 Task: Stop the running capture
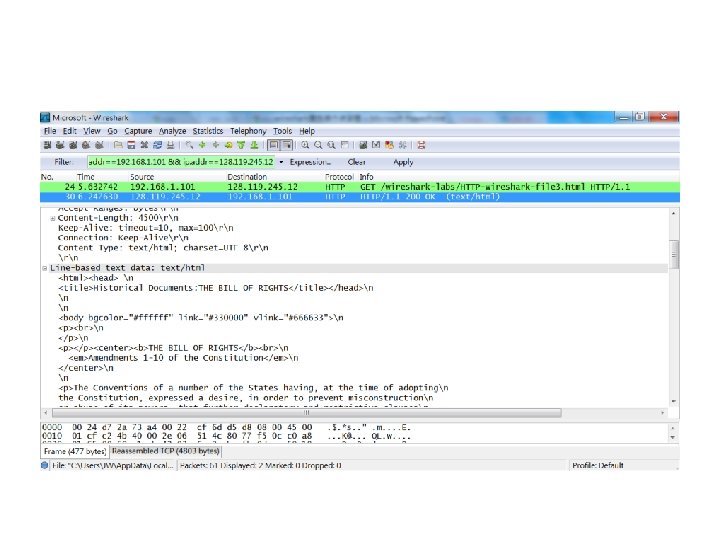click(x=85, y=146)
